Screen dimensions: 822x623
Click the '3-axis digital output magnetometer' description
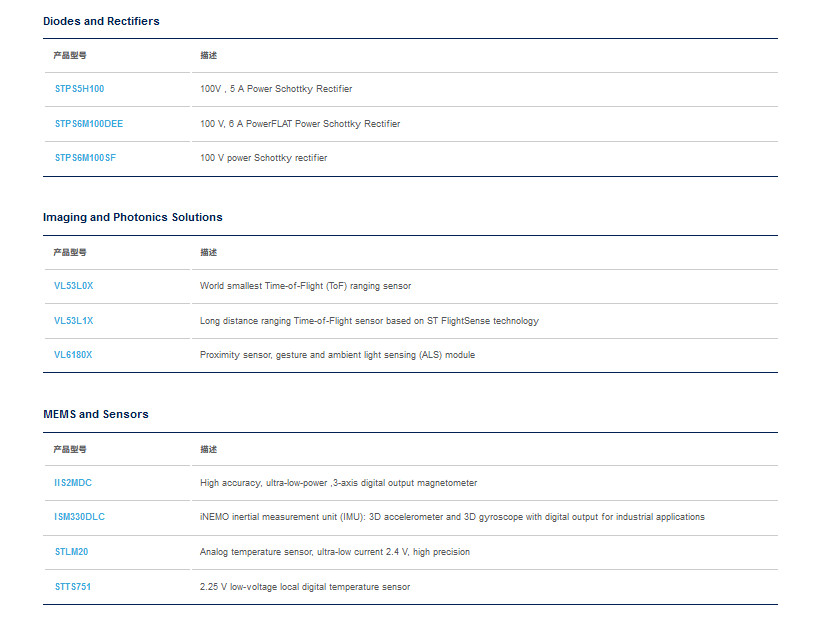point(338,482)
